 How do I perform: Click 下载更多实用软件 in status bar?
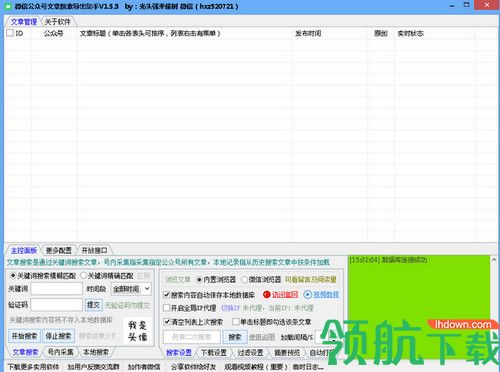click(x=33, y=367)
